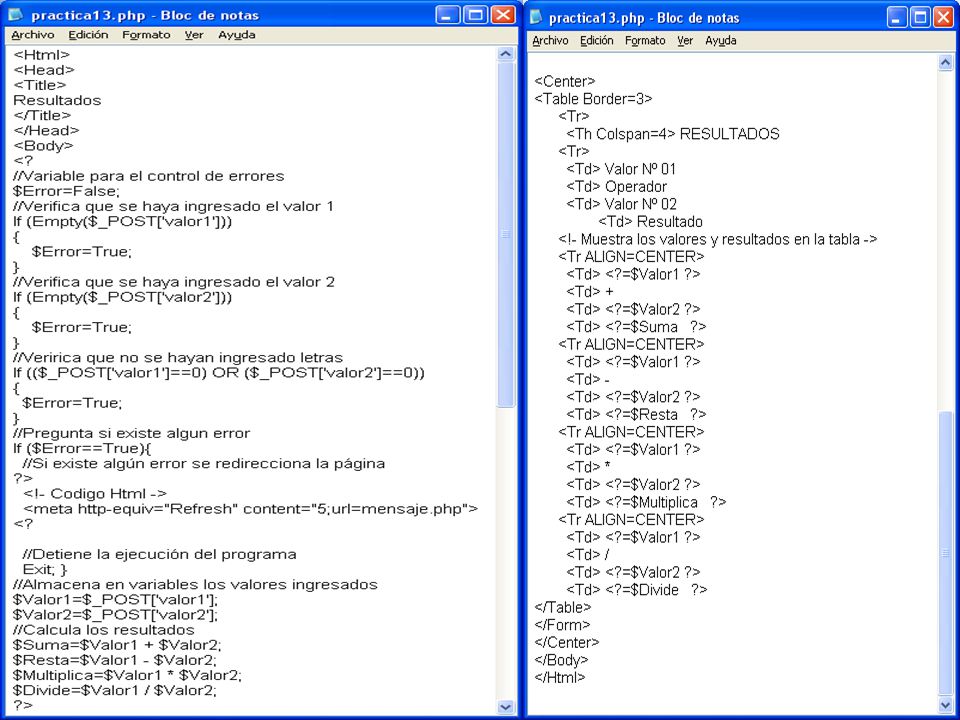Minimize the left Notepad window
Screen dimensions: 960x720
(x=448, y=15)
